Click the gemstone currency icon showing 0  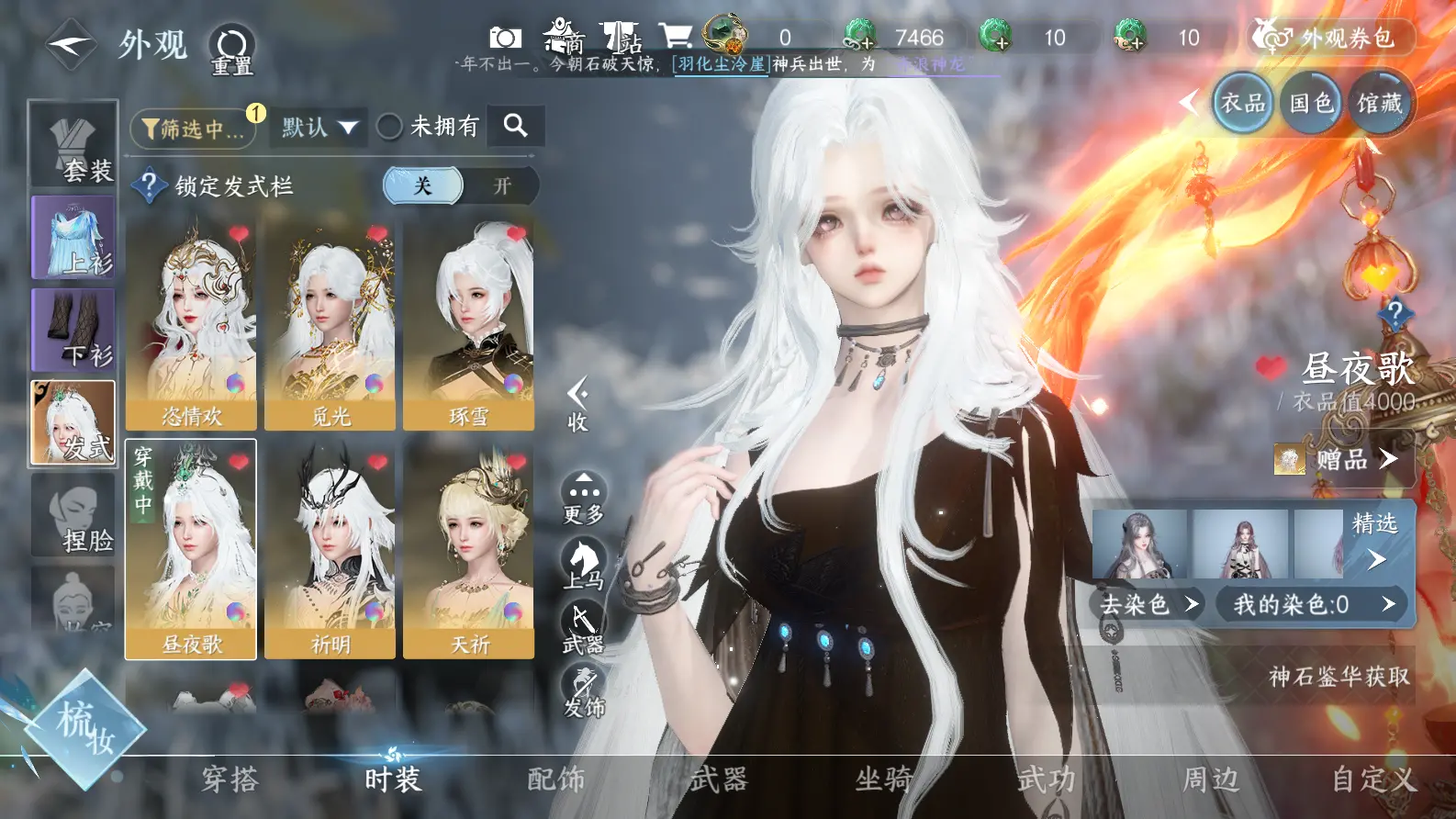click(x=724, y=34)
